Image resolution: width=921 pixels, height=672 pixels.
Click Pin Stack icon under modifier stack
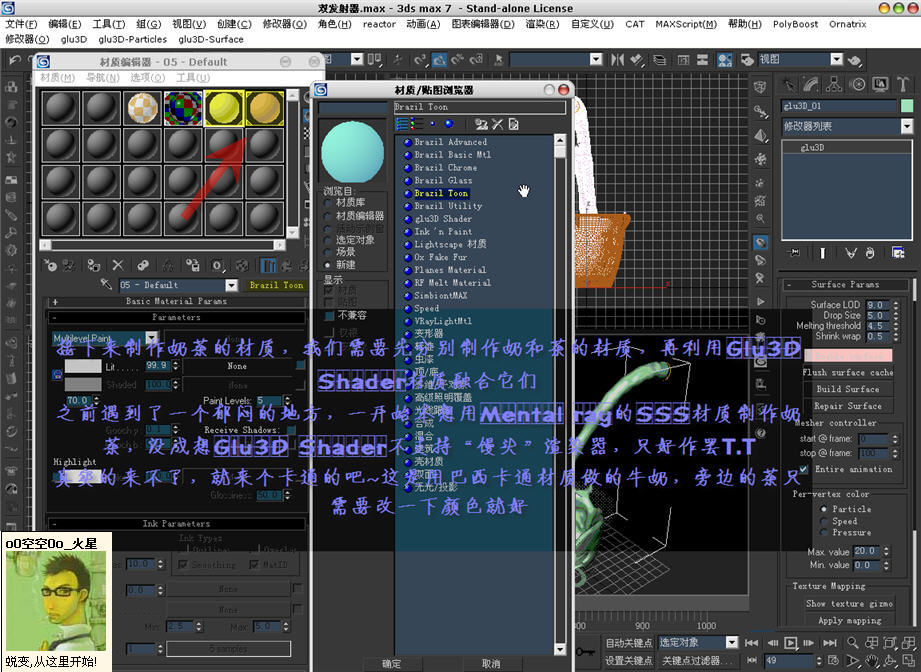(794, 253)
